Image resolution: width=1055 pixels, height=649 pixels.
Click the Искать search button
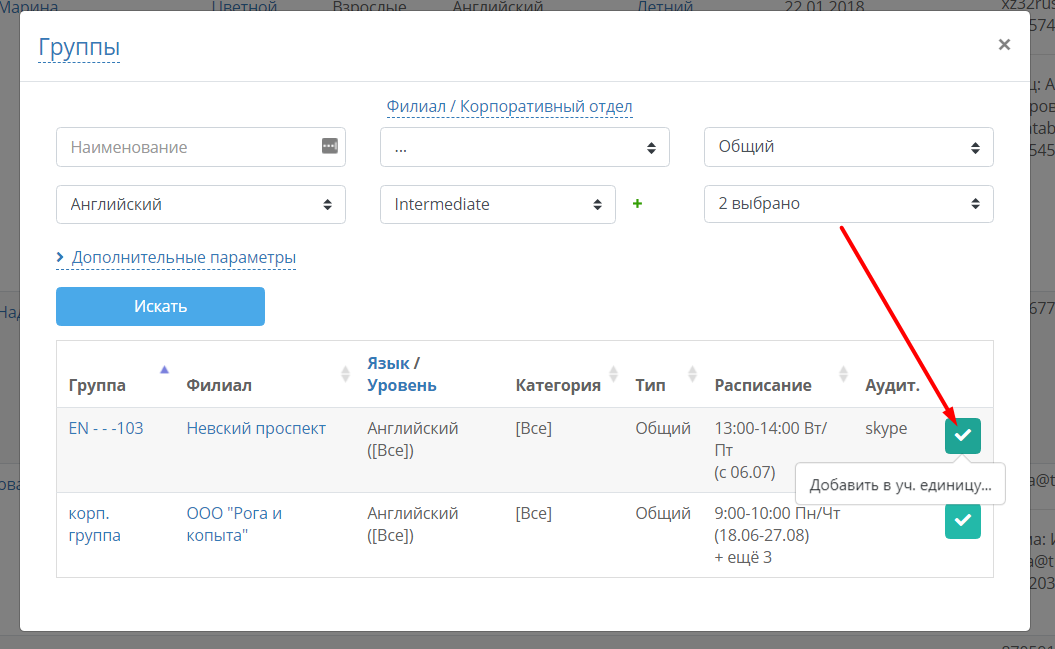tap(160, 307)
